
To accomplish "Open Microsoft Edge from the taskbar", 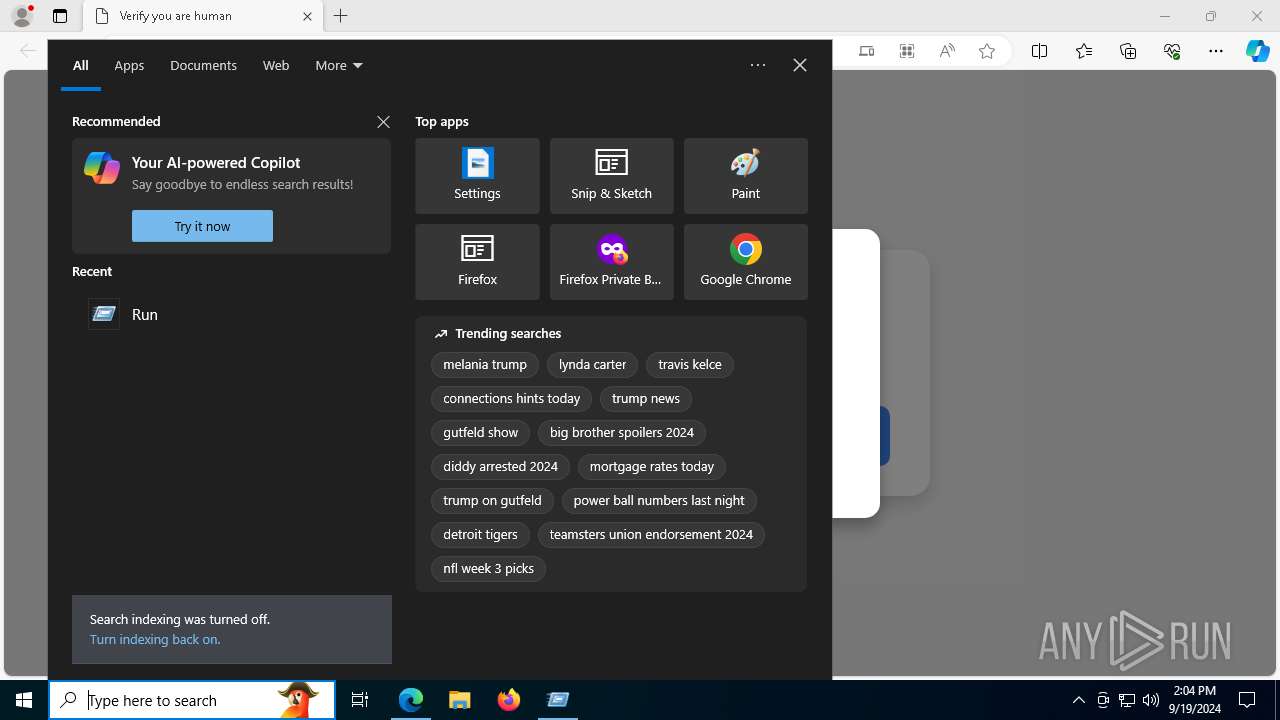I will point(411,700).
